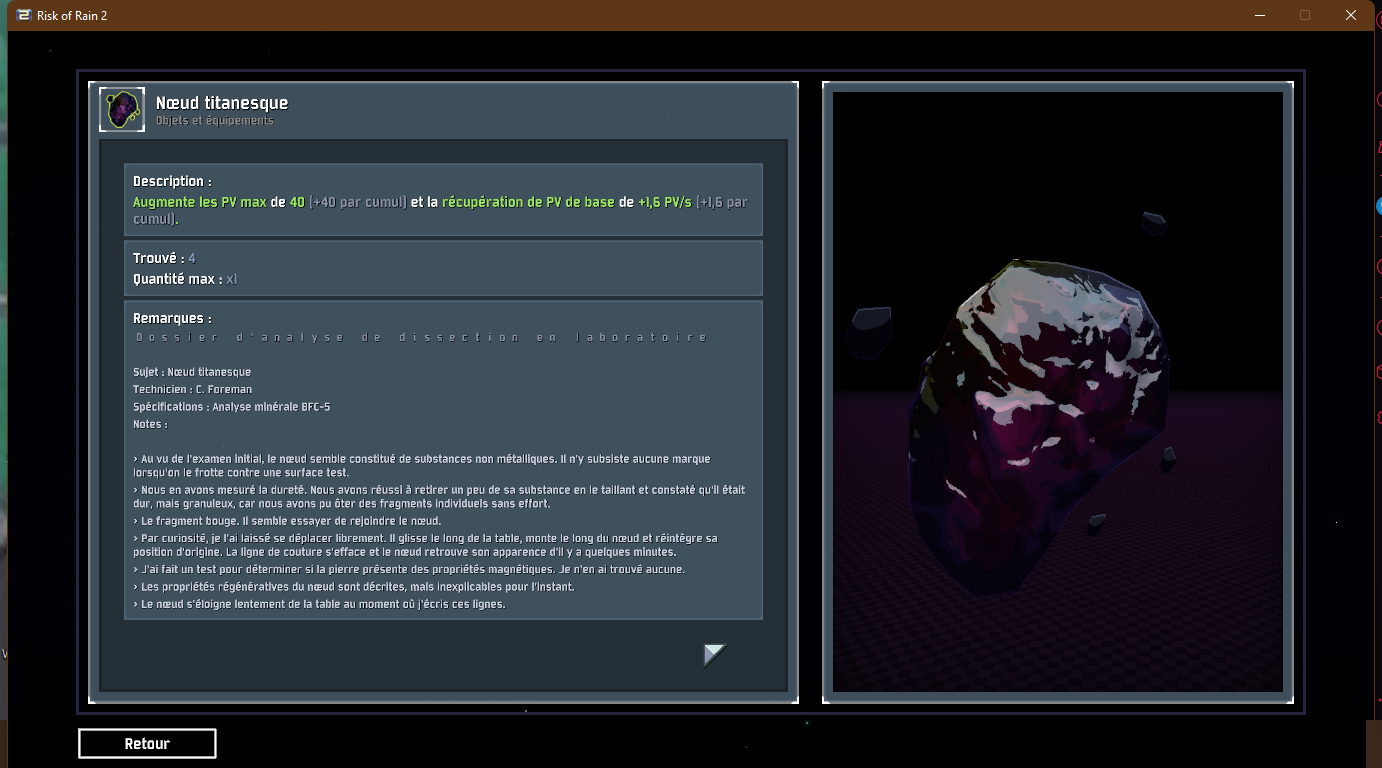
Task: Select the large floating rock fragment left of the knurl
Action: pyautogui.click(x=870, y=331)
